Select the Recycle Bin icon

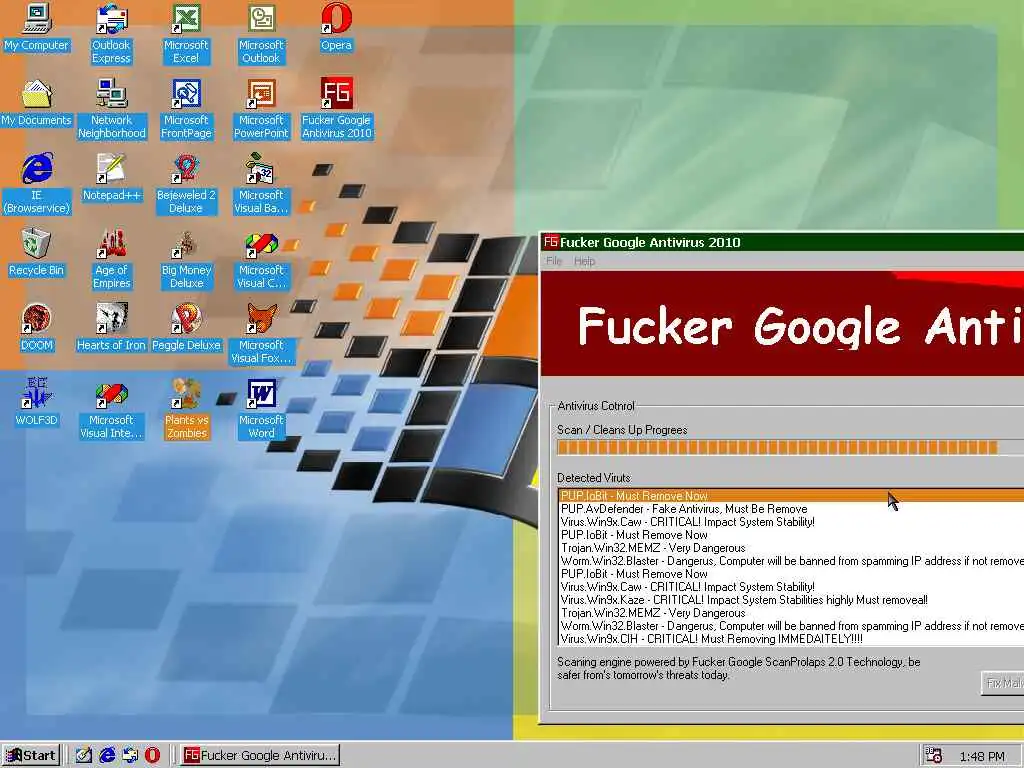[37, 252]
